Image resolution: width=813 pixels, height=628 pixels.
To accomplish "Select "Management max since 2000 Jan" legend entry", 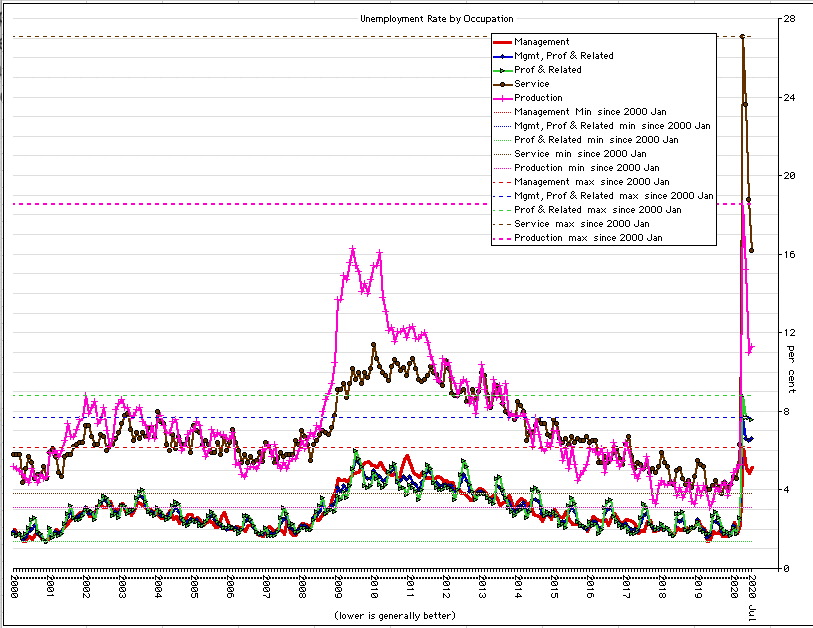I will coord(591,182).
